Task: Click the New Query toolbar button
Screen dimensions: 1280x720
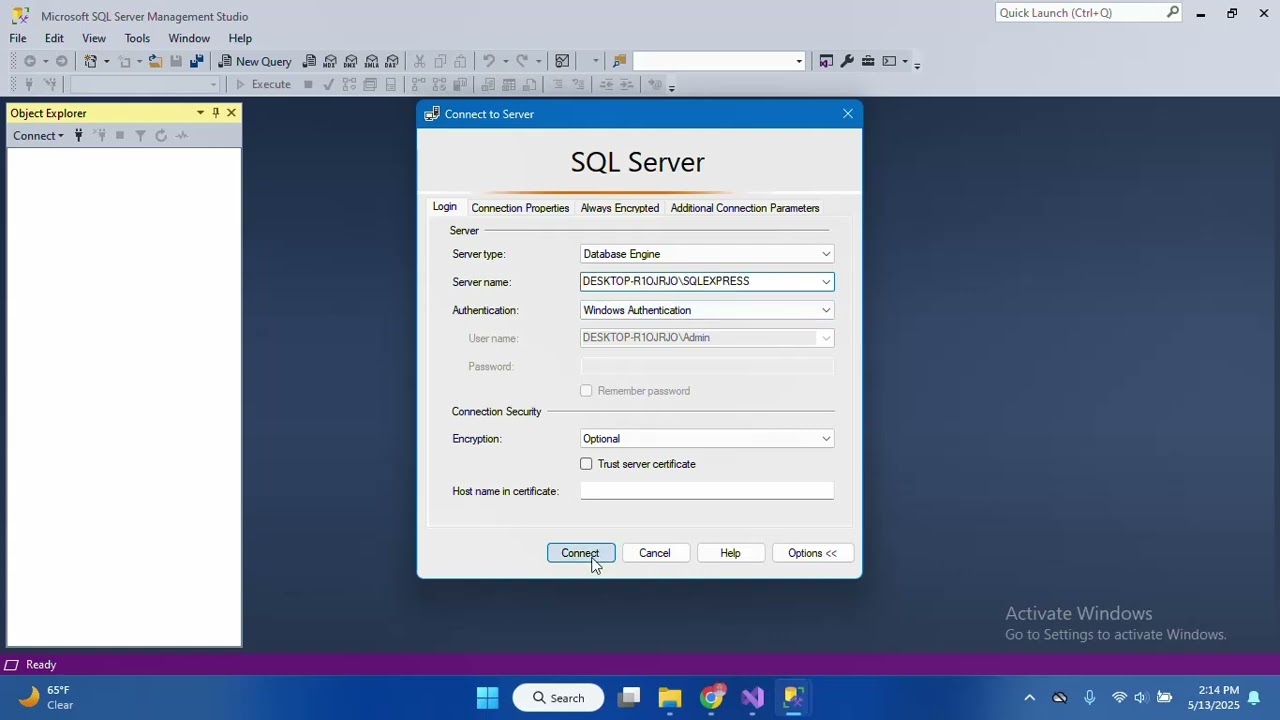Action: click(255, 61)
